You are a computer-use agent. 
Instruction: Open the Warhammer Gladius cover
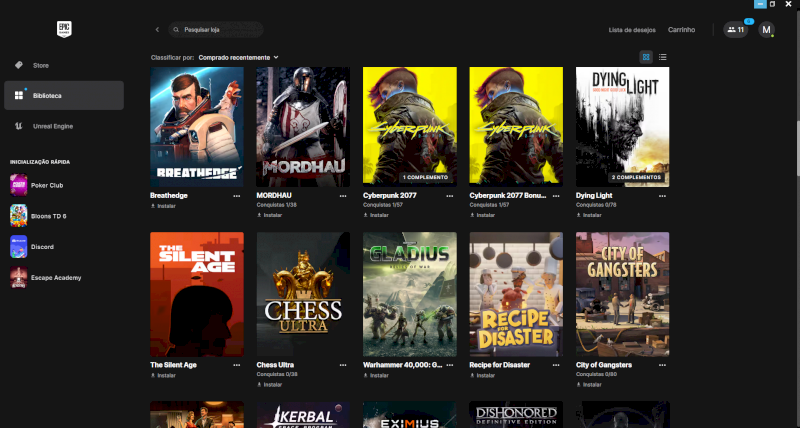tap(410, 294)
